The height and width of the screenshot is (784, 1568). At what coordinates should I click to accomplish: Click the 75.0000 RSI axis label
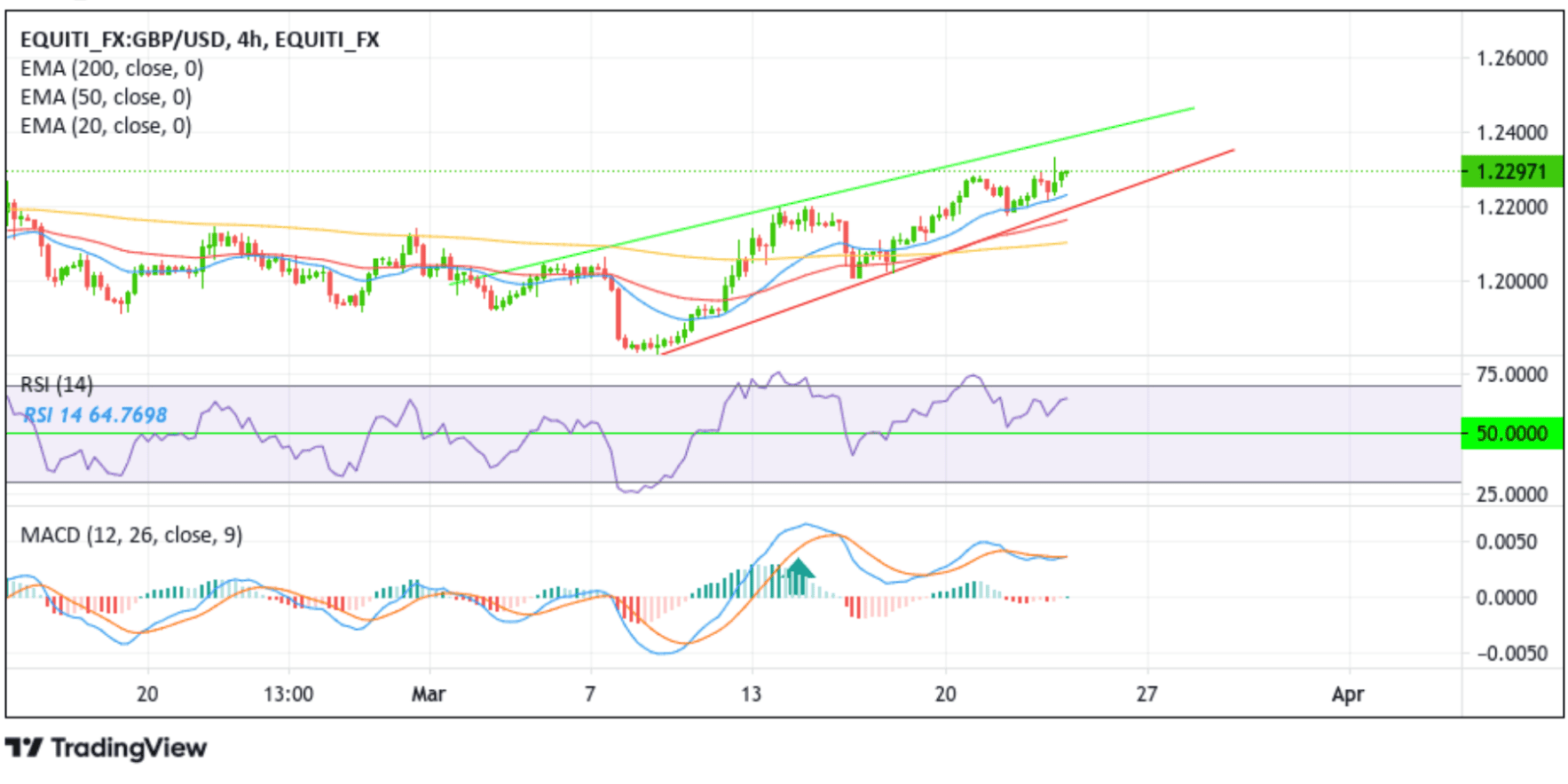(x=1512, y=374)
